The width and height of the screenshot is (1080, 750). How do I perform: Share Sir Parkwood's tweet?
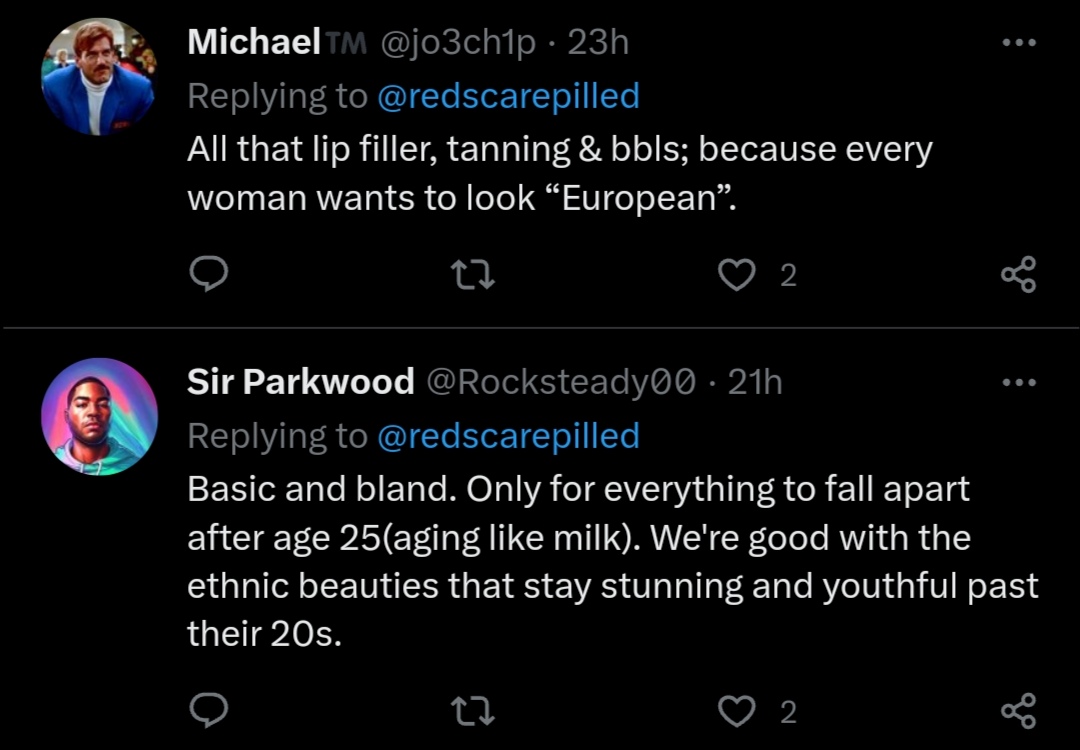click(x=1019, y=711)
